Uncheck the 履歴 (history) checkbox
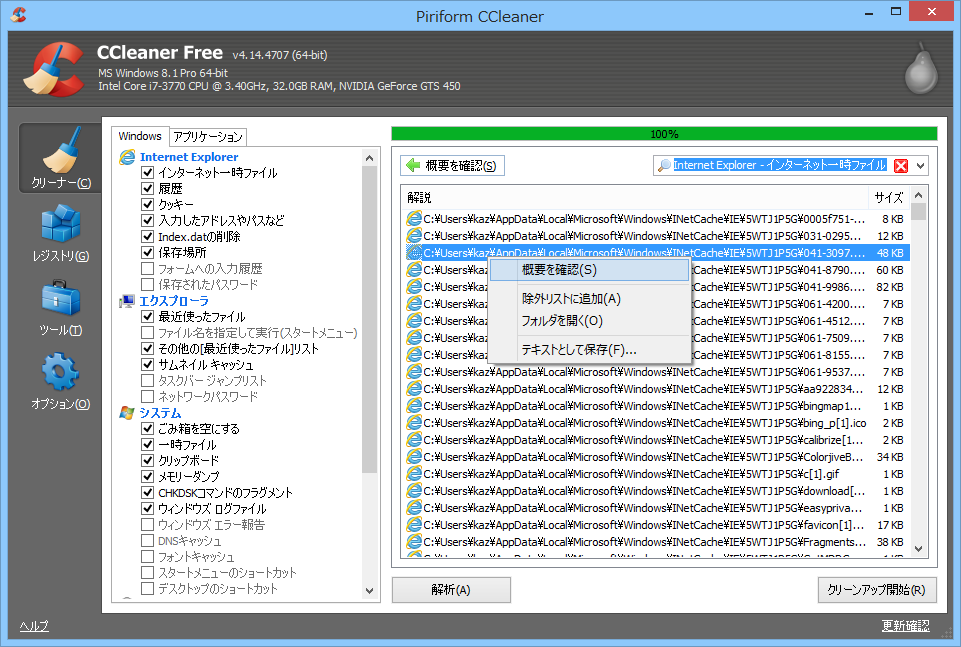The height and width of the screenshot is (647, 961). click(147, 189)
